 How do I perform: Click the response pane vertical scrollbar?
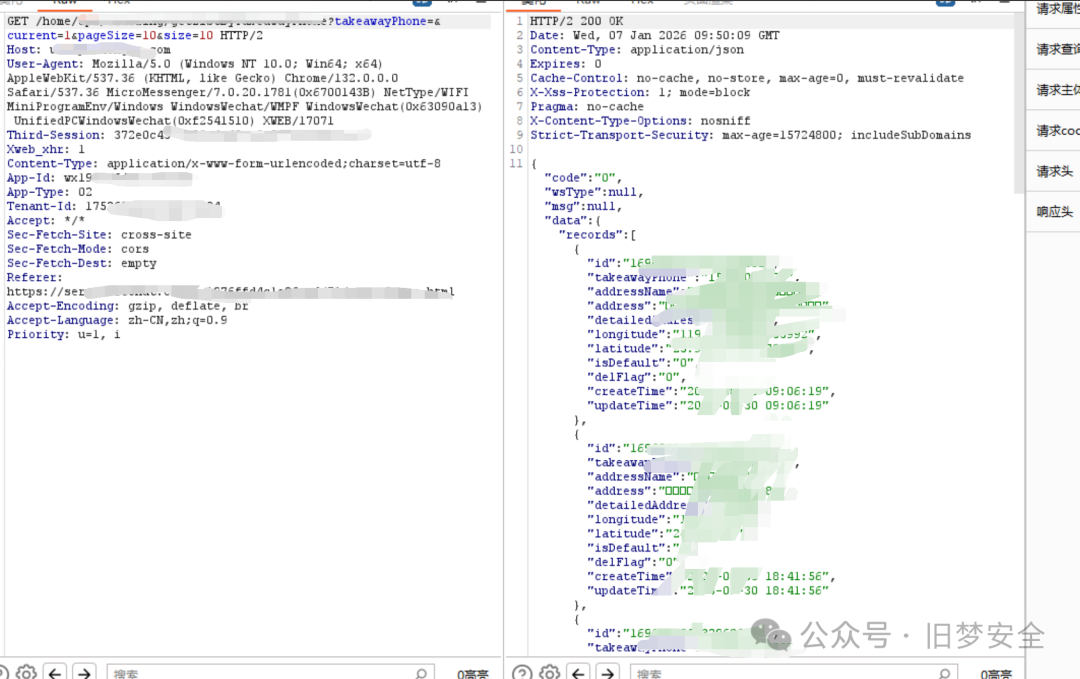pos(1019,103)
